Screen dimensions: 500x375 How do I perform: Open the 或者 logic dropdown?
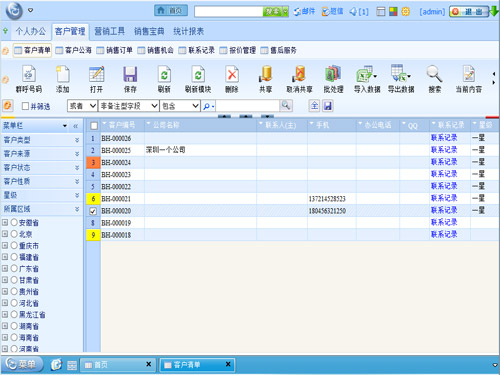coord(82,106)
